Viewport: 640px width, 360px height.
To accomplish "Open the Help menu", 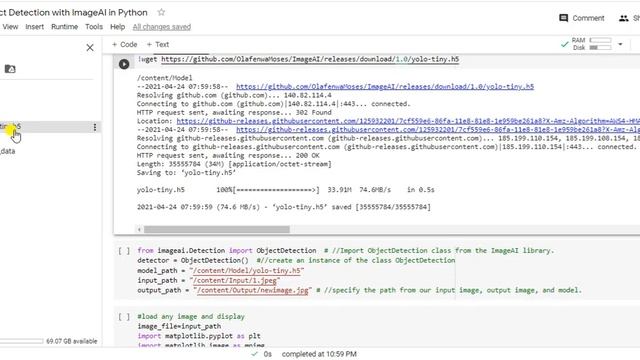I will pos(118,27).
